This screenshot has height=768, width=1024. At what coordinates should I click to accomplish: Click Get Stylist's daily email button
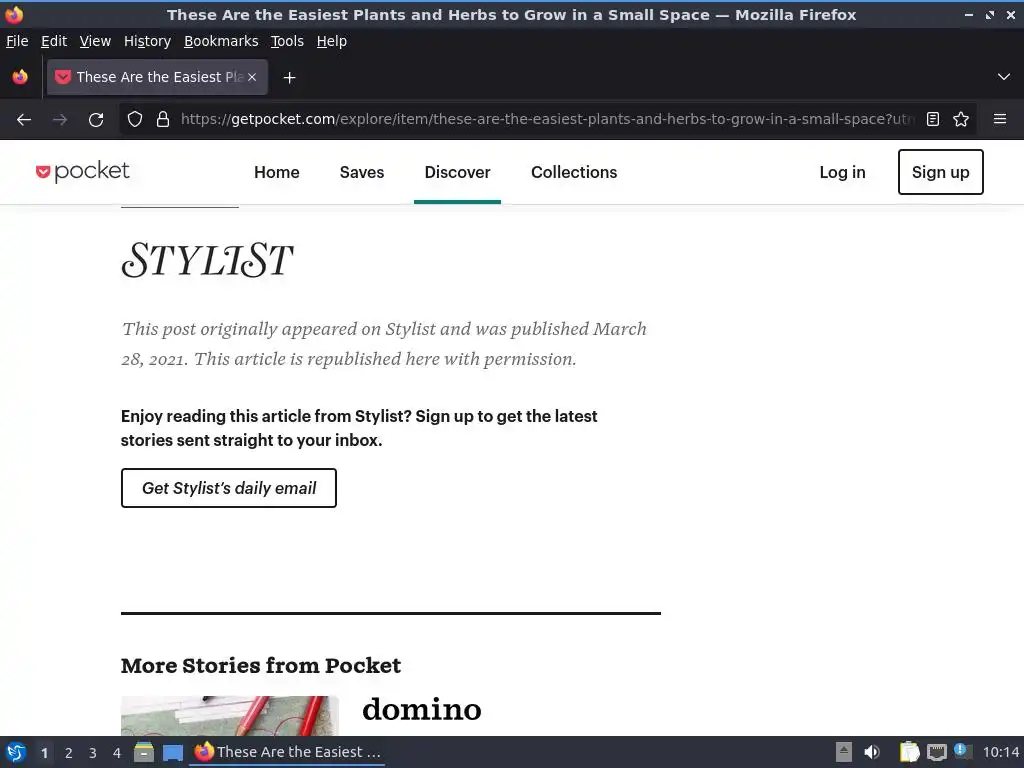[229, 488]
